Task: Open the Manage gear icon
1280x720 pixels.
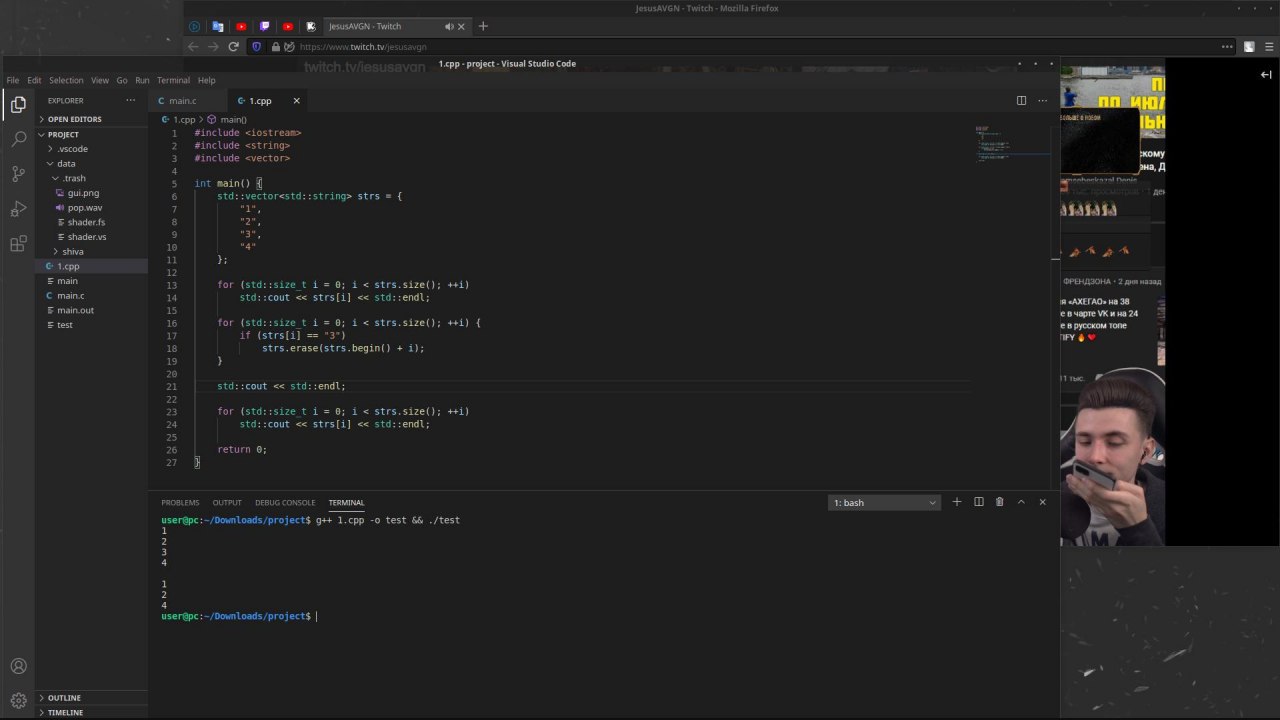Action: (18, 701)
